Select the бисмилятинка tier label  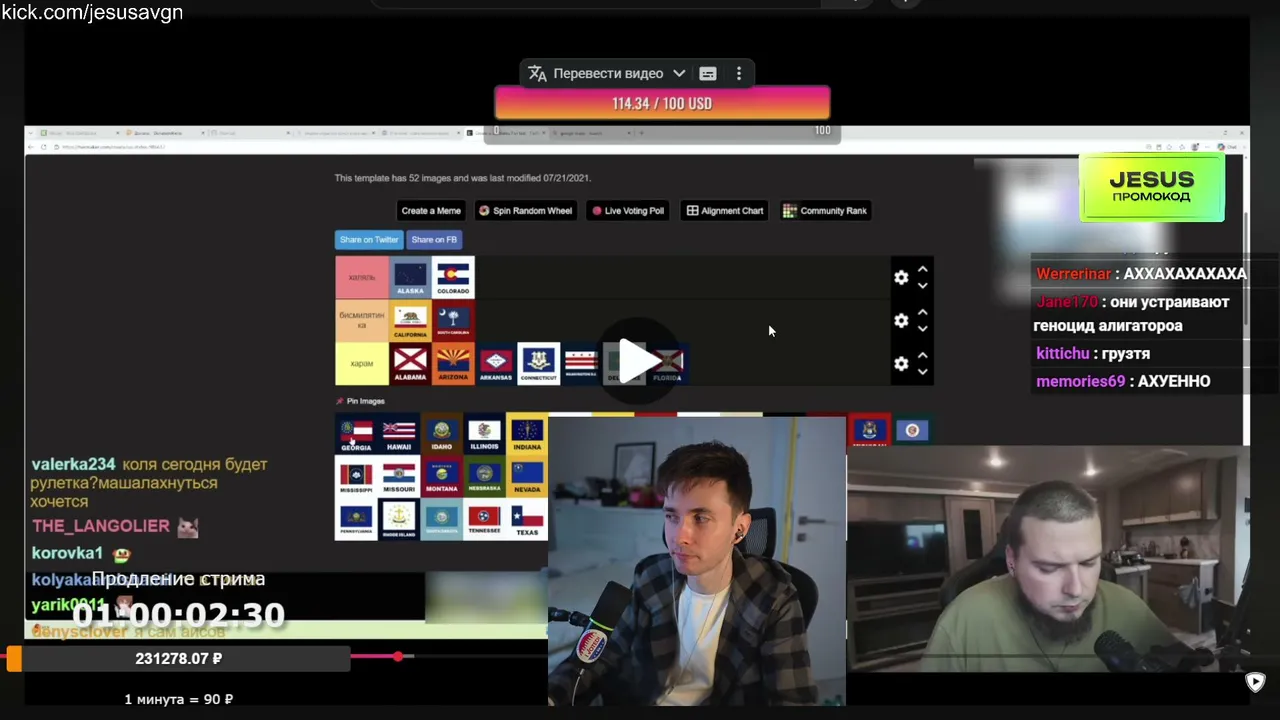tap(362, 321)
